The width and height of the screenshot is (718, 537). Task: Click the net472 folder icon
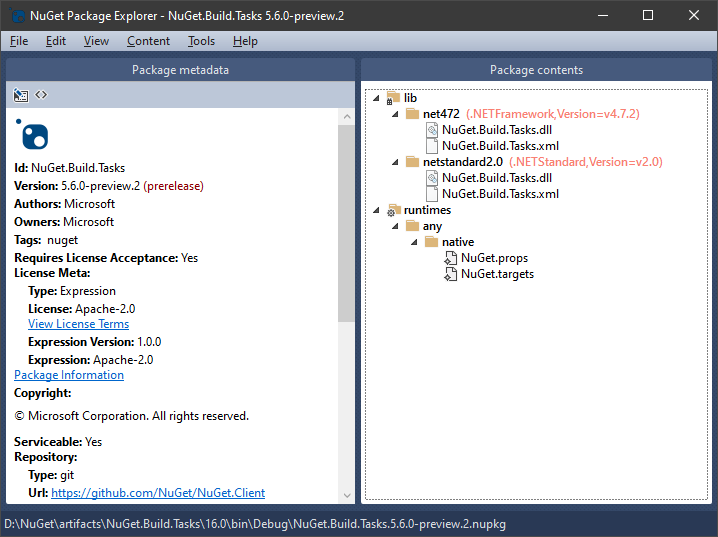point(413,114)
